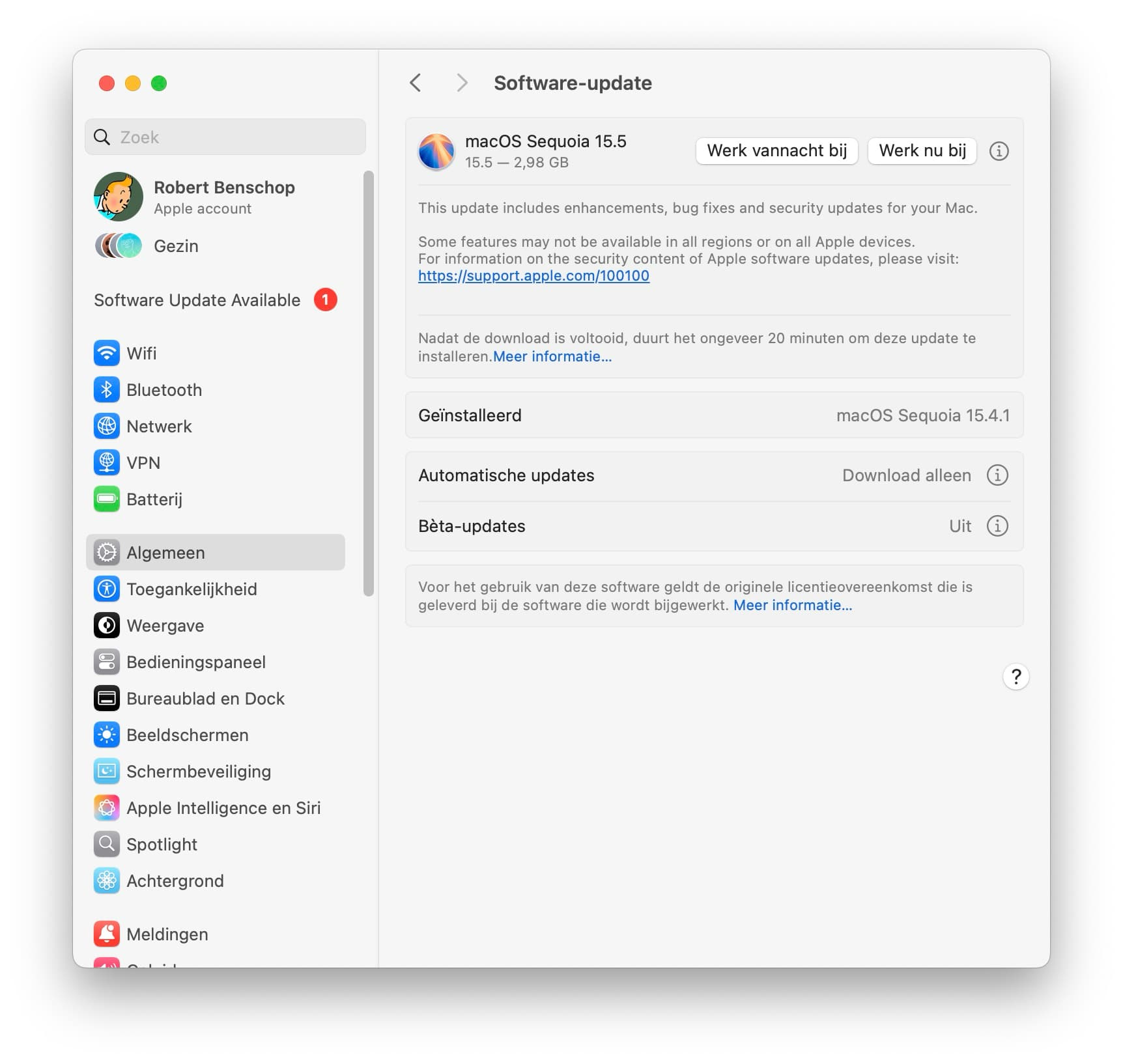Open Achtergrond wallpaper icon
This screenshot has height=1064, width=1123.
pos(107,881)
